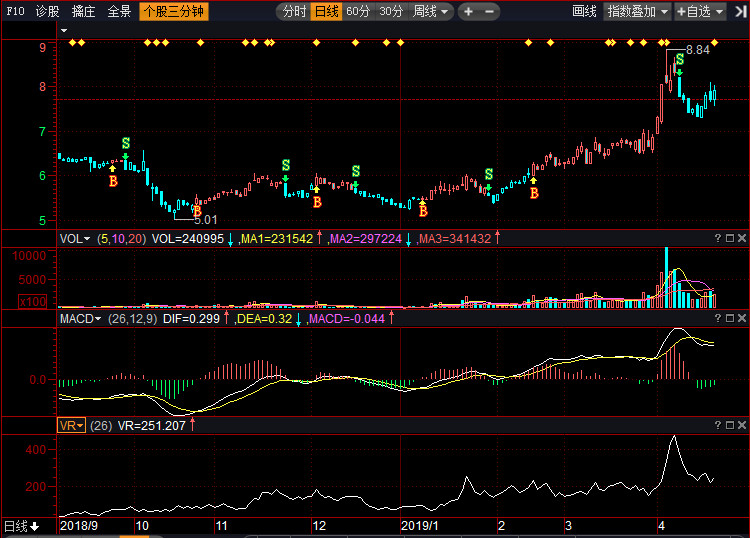Click the last yellow diamond info marker
Image resolution: width=750 pixels, height=538 pixels.
pyautogui.click(x=714, y=43)
